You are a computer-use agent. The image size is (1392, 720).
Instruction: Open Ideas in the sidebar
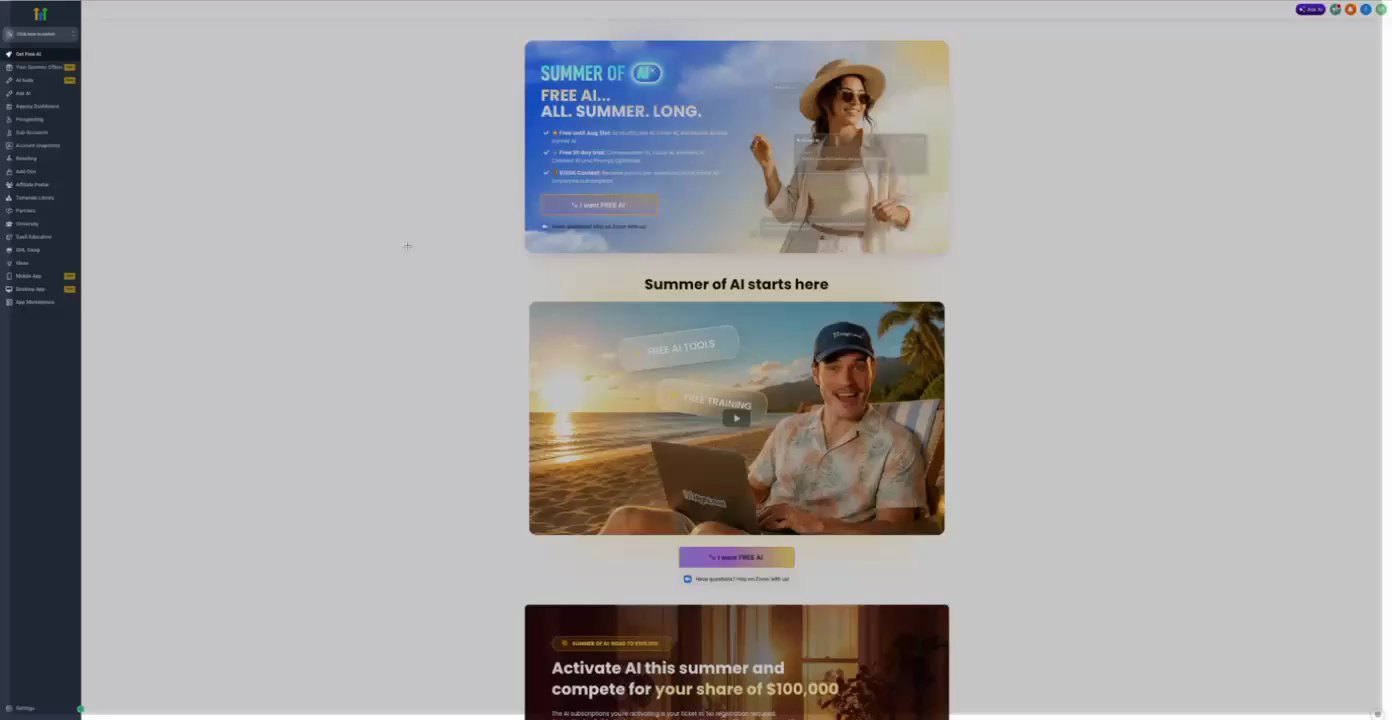[21, 263]
